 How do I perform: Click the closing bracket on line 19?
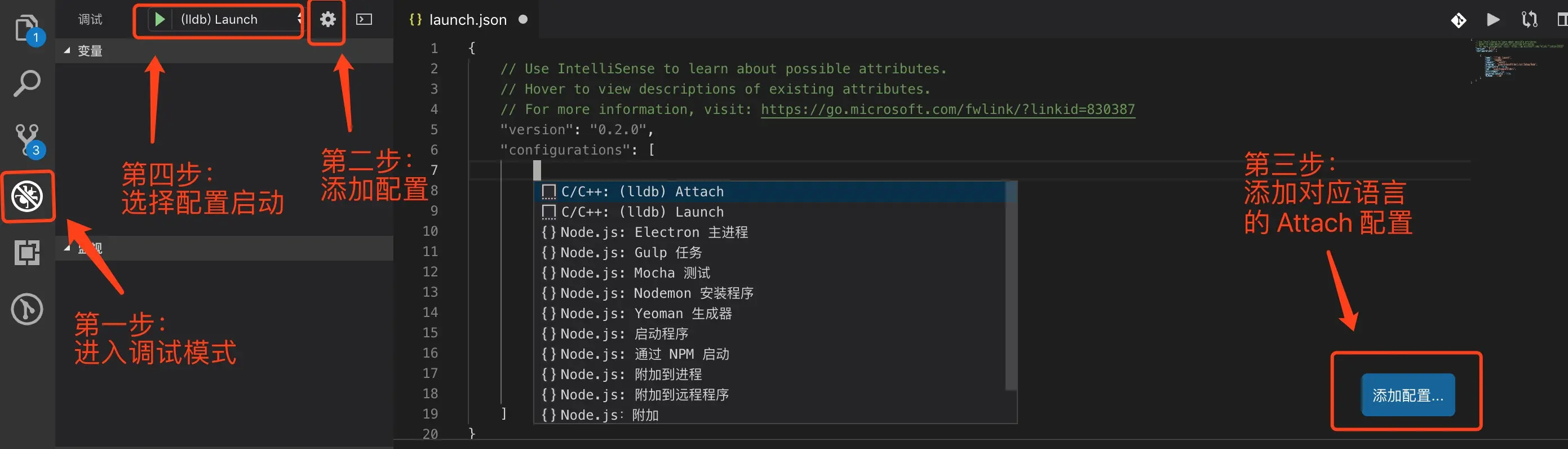click(503, 413)
